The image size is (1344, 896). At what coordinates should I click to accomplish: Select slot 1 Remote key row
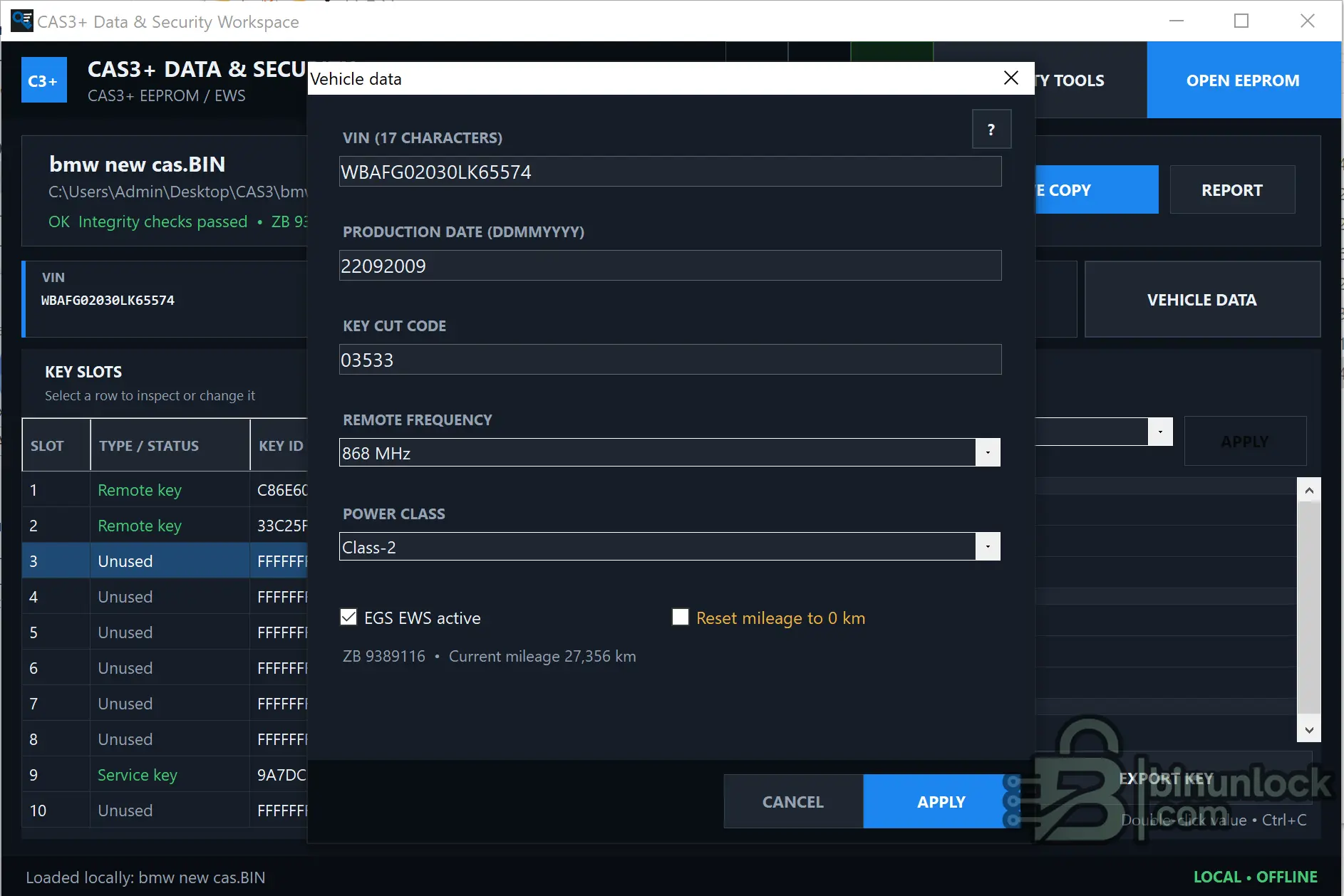point(165,489)
